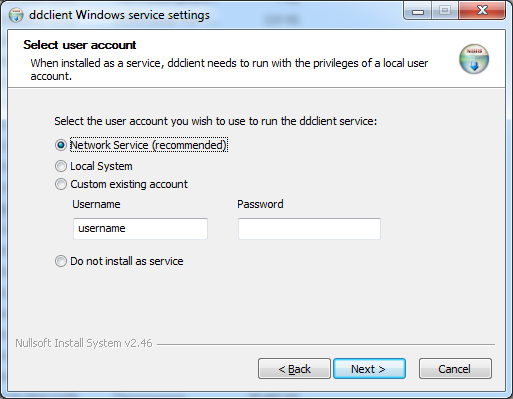Go to the previous step with Back
Screen dimensions: 513x399
tap(294, 369)
